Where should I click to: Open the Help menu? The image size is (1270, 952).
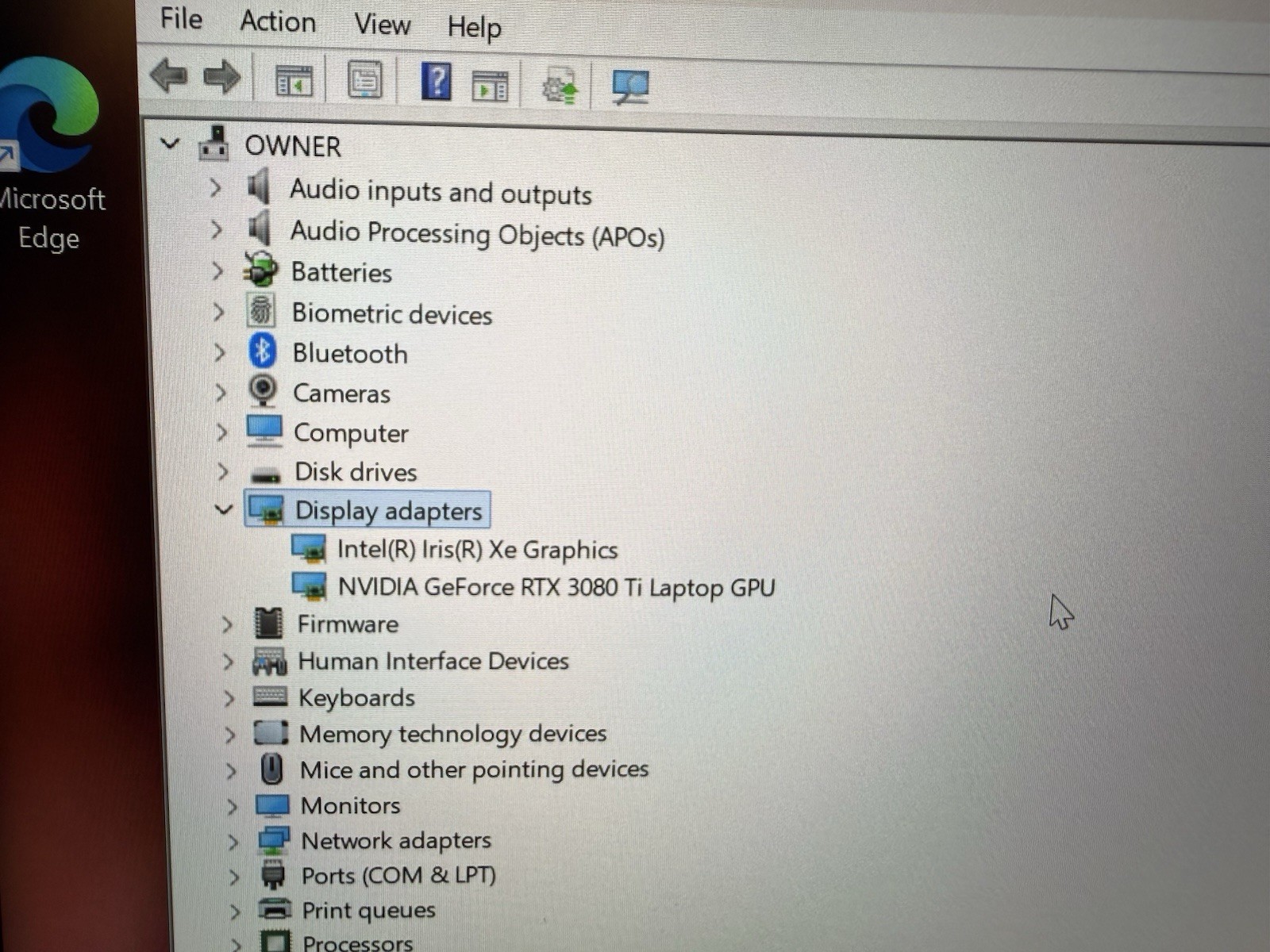pyautogui.click(x=474, y=28)
